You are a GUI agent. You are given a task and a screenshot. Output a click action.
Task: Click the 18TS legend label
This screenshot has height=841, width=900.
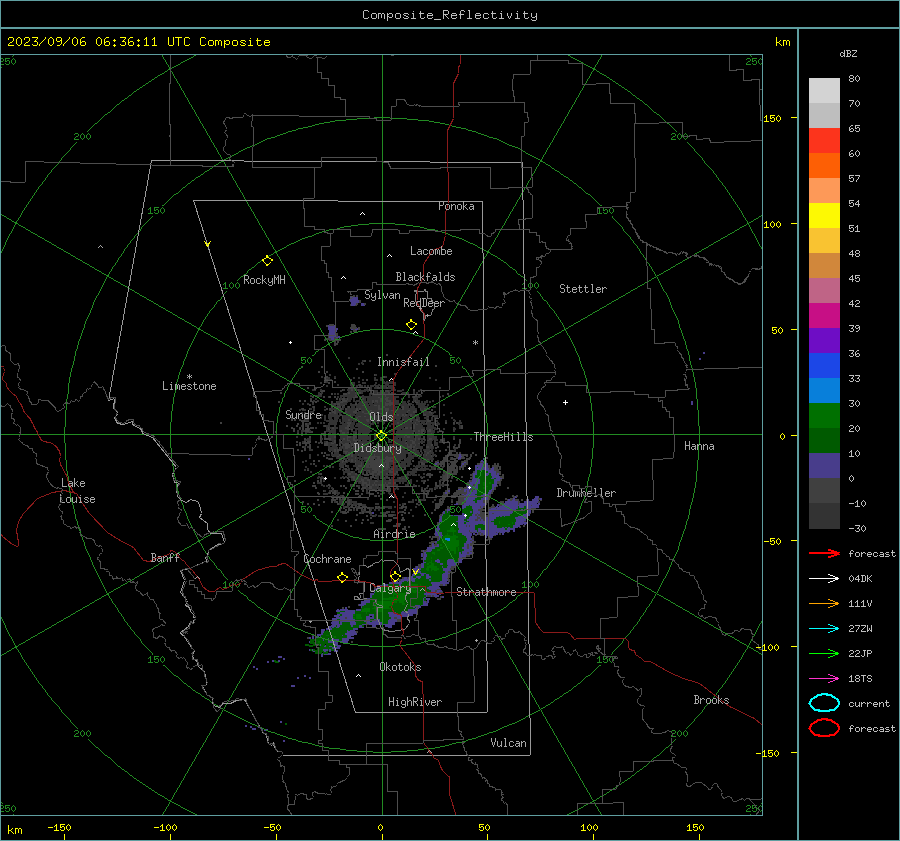(x=860, y=679)
